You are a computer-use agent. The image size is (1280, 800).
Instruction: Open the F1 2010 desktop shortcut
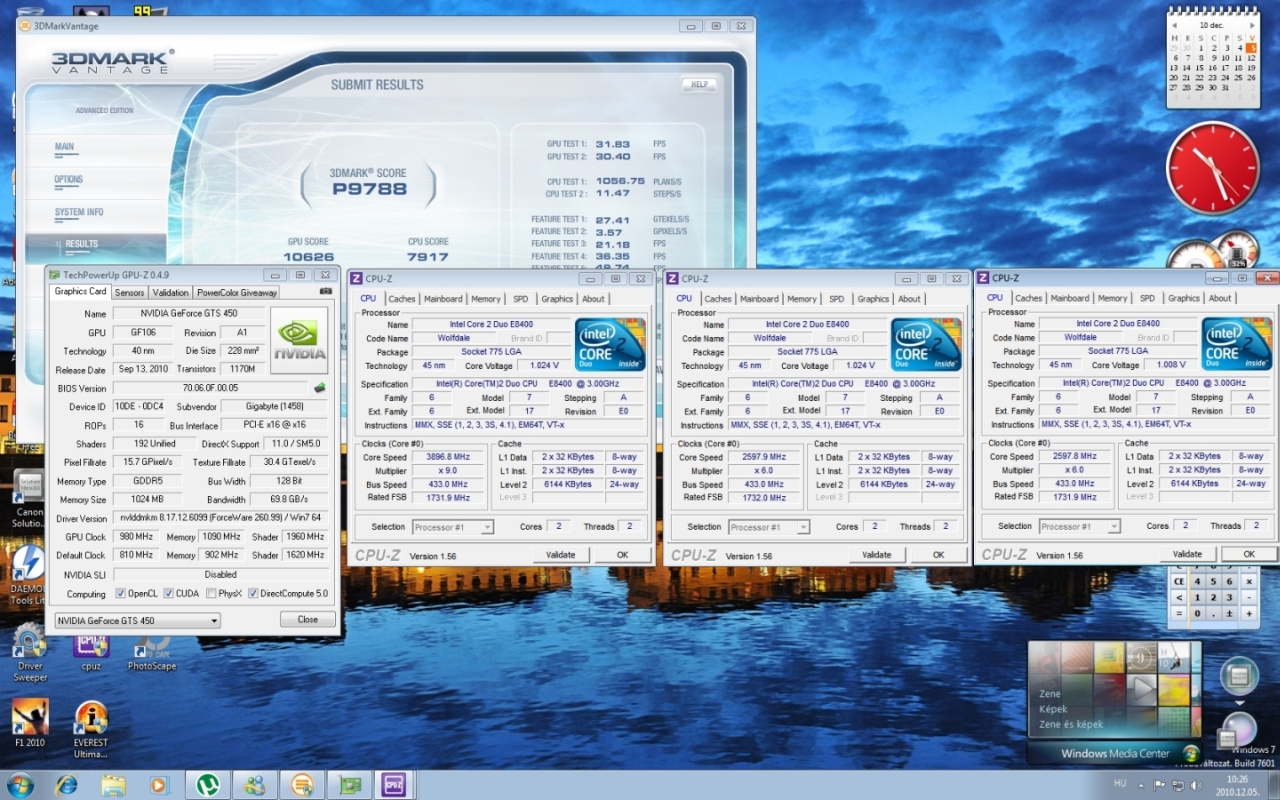tap(30, 722)
